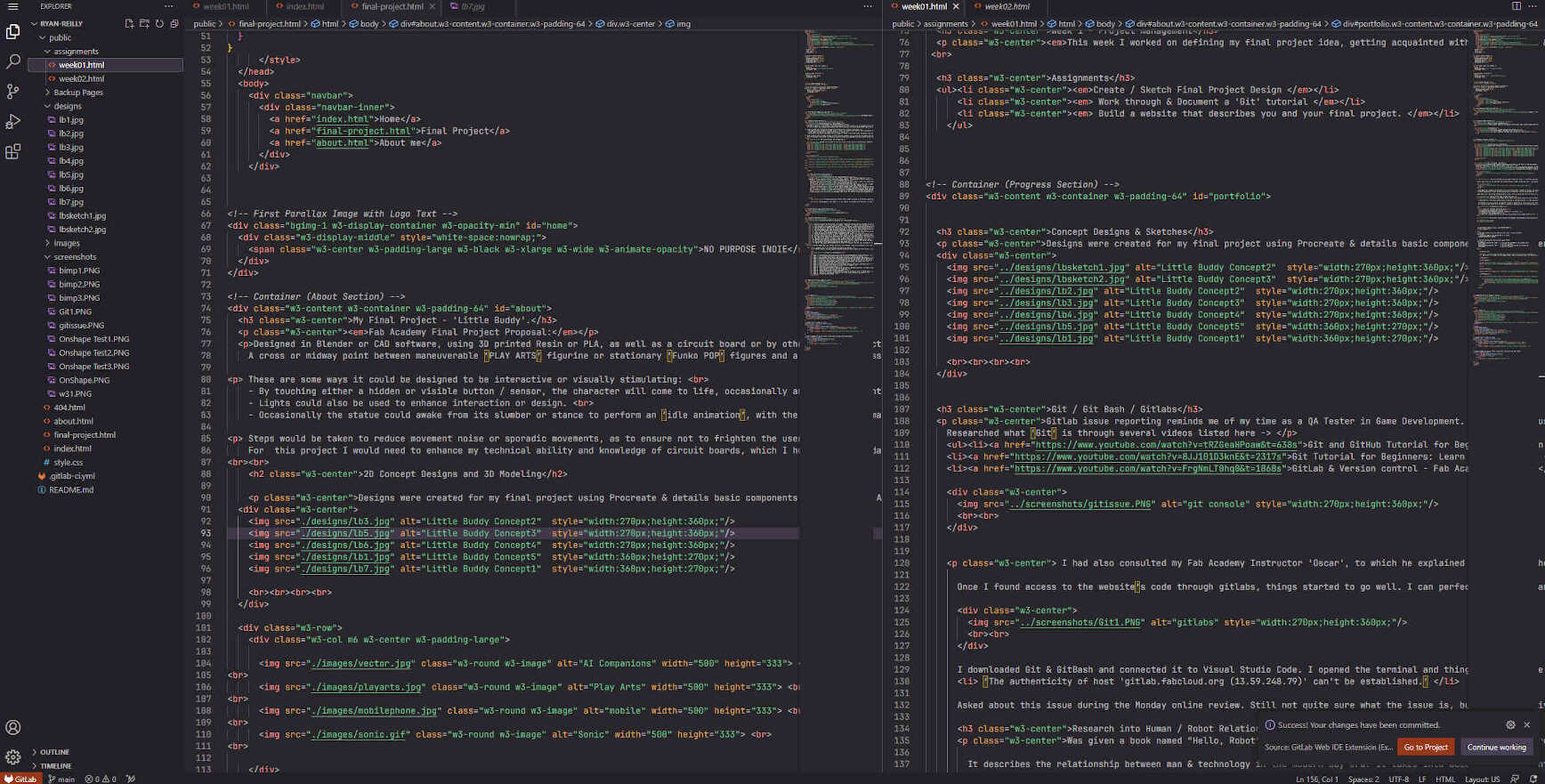Open the Search view in activity bar
Viewport: 1545px width, 784px height.
click(12, 61)
